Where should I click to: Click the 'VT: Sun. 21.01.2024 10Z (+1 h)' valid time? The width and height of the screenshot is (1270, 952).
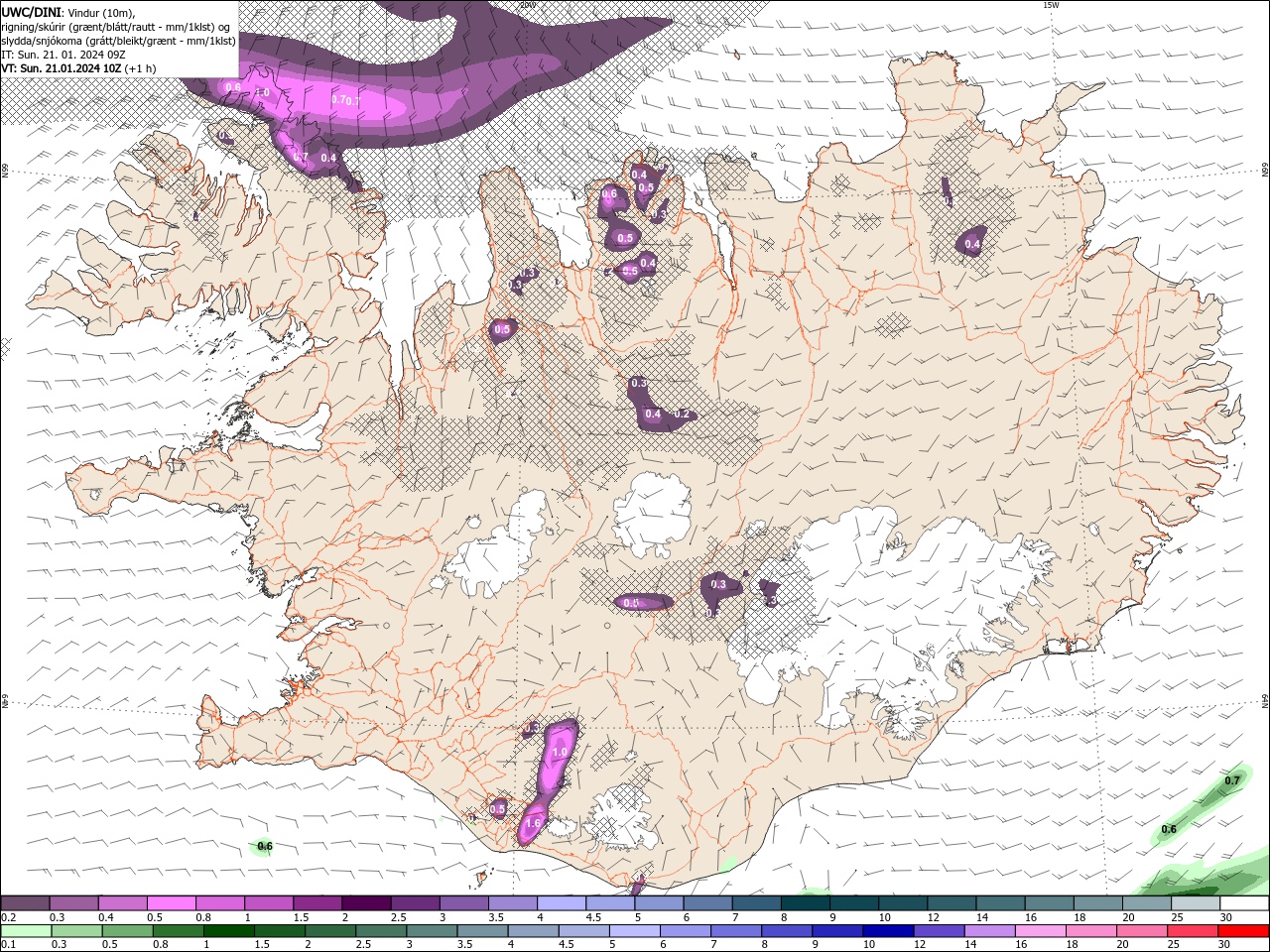click(x=77, y=68)
